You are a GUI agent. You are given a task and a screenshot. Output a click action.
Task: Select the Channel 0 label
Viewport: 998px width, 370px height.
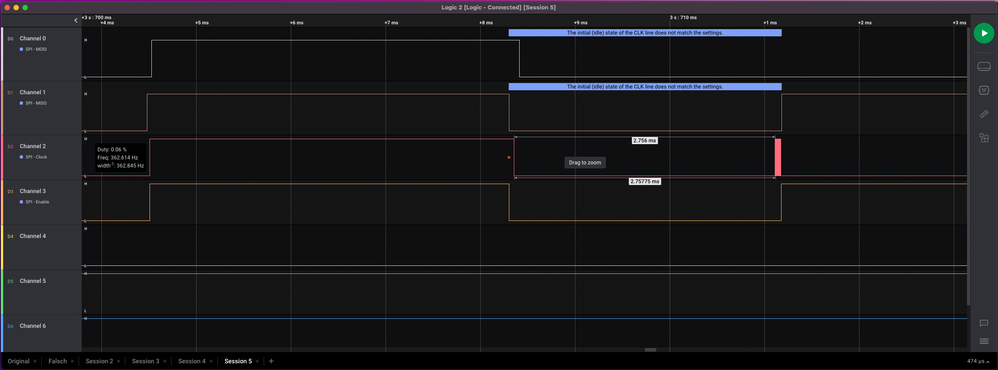tap(32, 38)
